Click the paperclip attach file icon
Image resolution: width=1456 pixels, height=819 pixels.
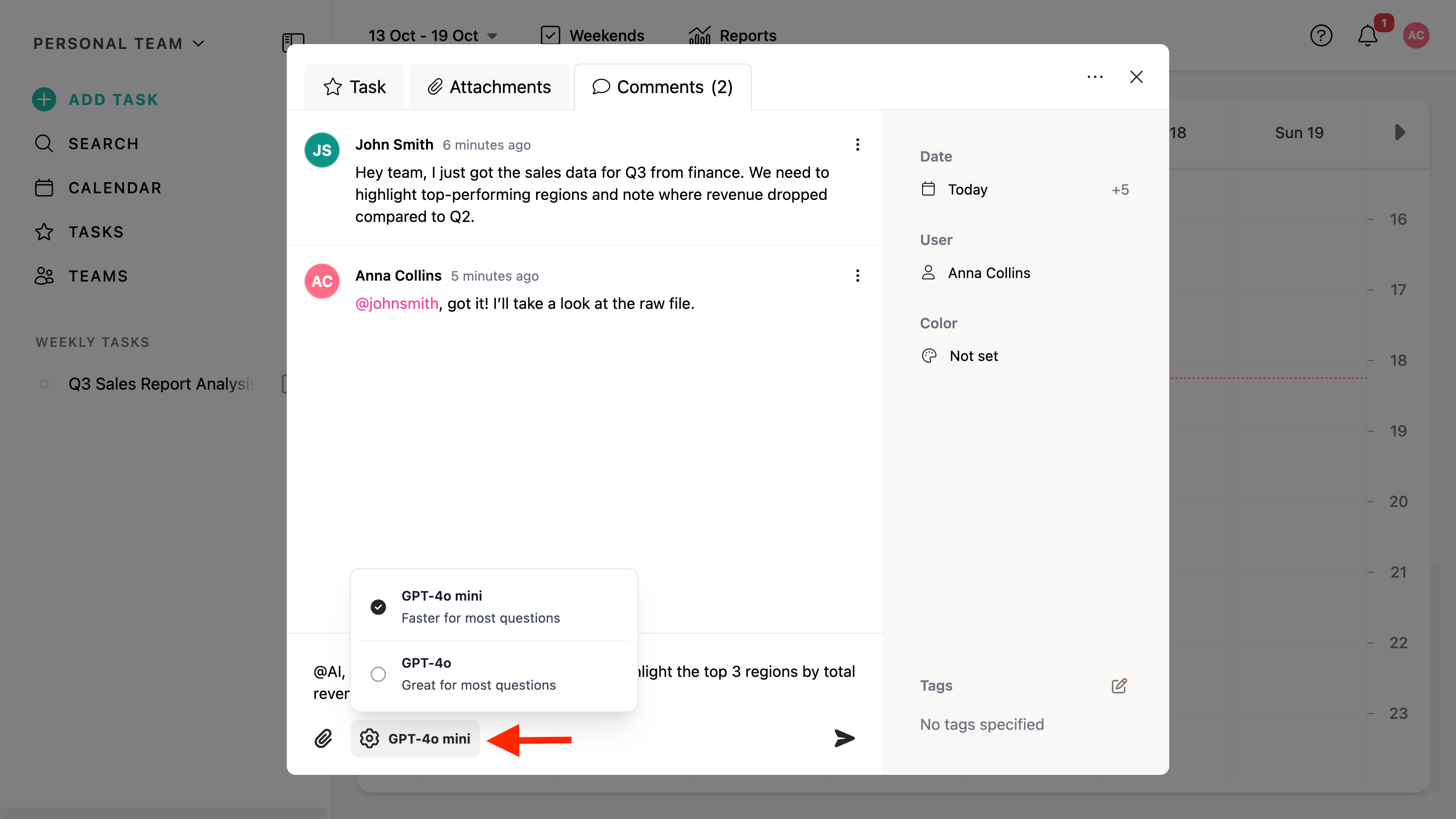323,738
